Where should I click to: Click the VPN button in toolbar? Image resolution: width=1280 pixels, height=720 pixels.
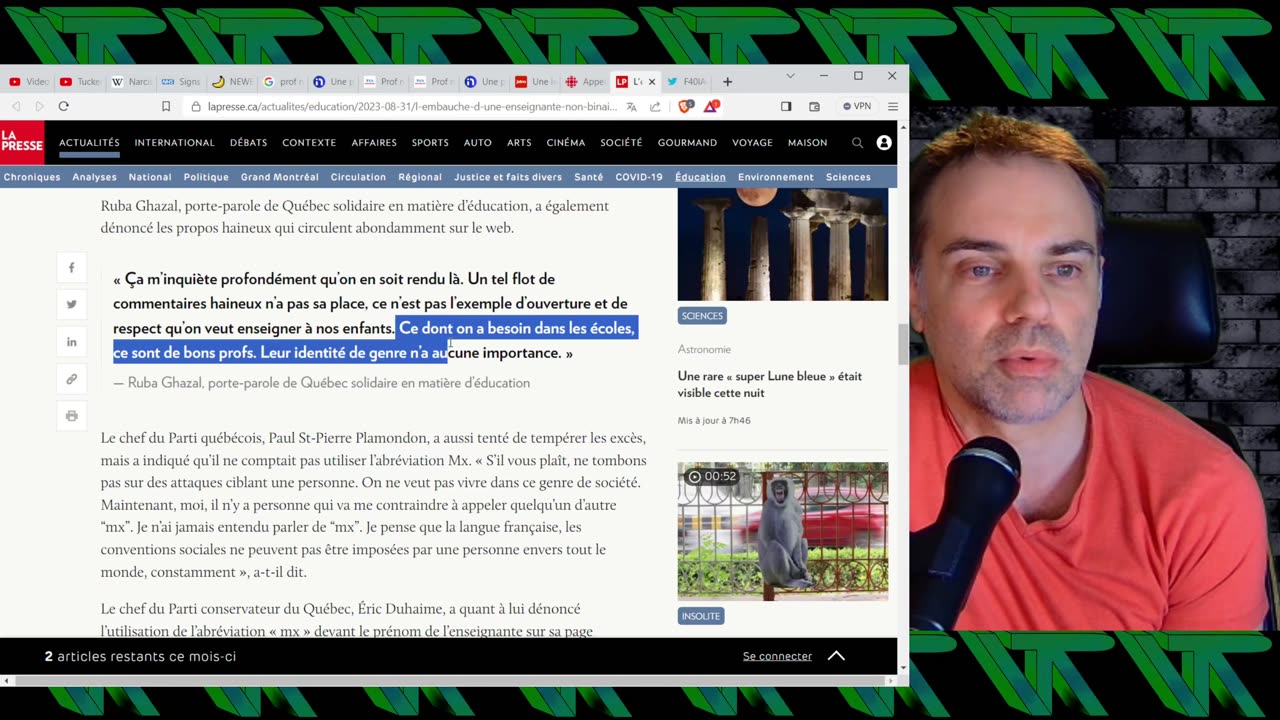pyautogui.click(x=857, y=106)
